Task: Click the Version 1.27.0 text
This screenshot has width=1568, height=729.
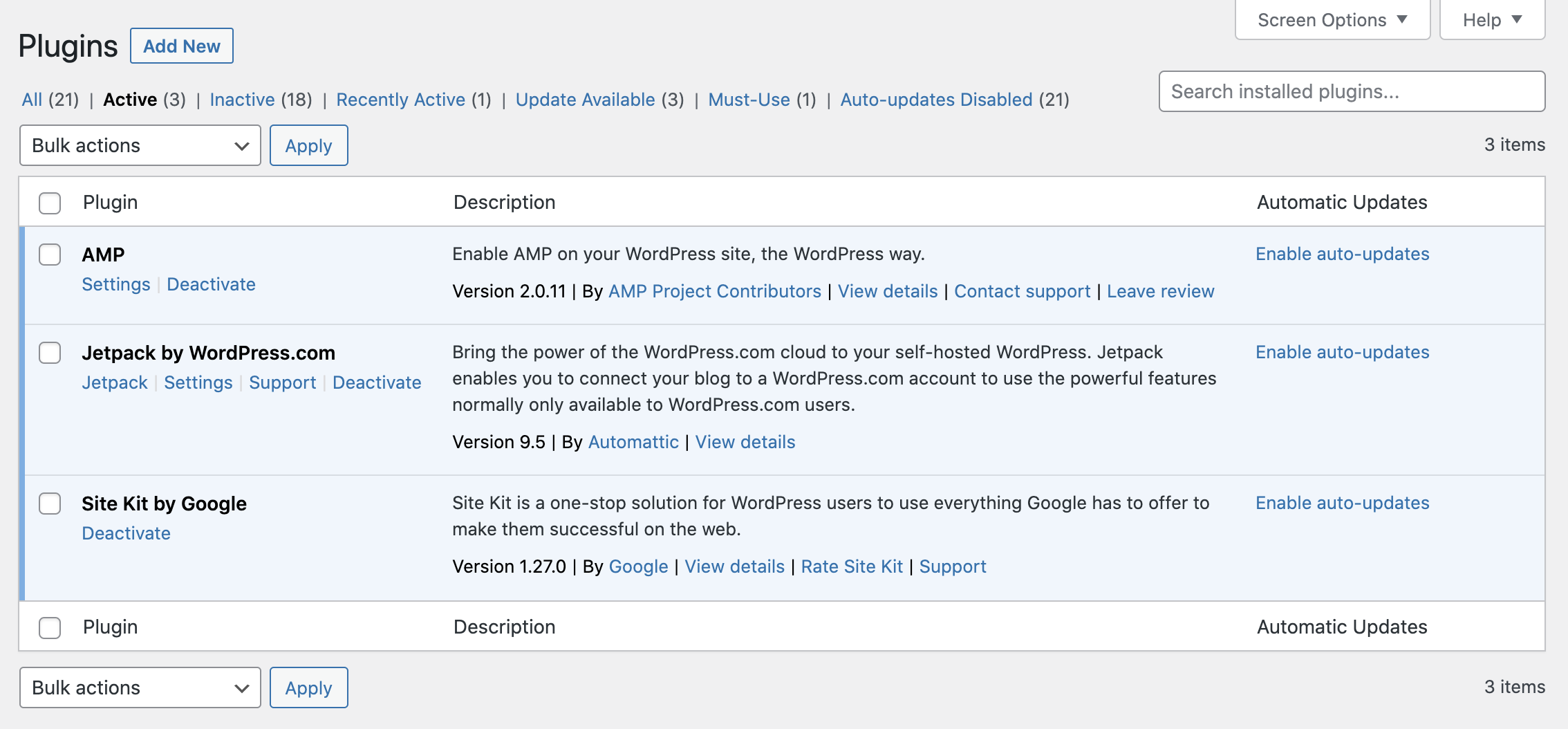Action: coord(509,566)
